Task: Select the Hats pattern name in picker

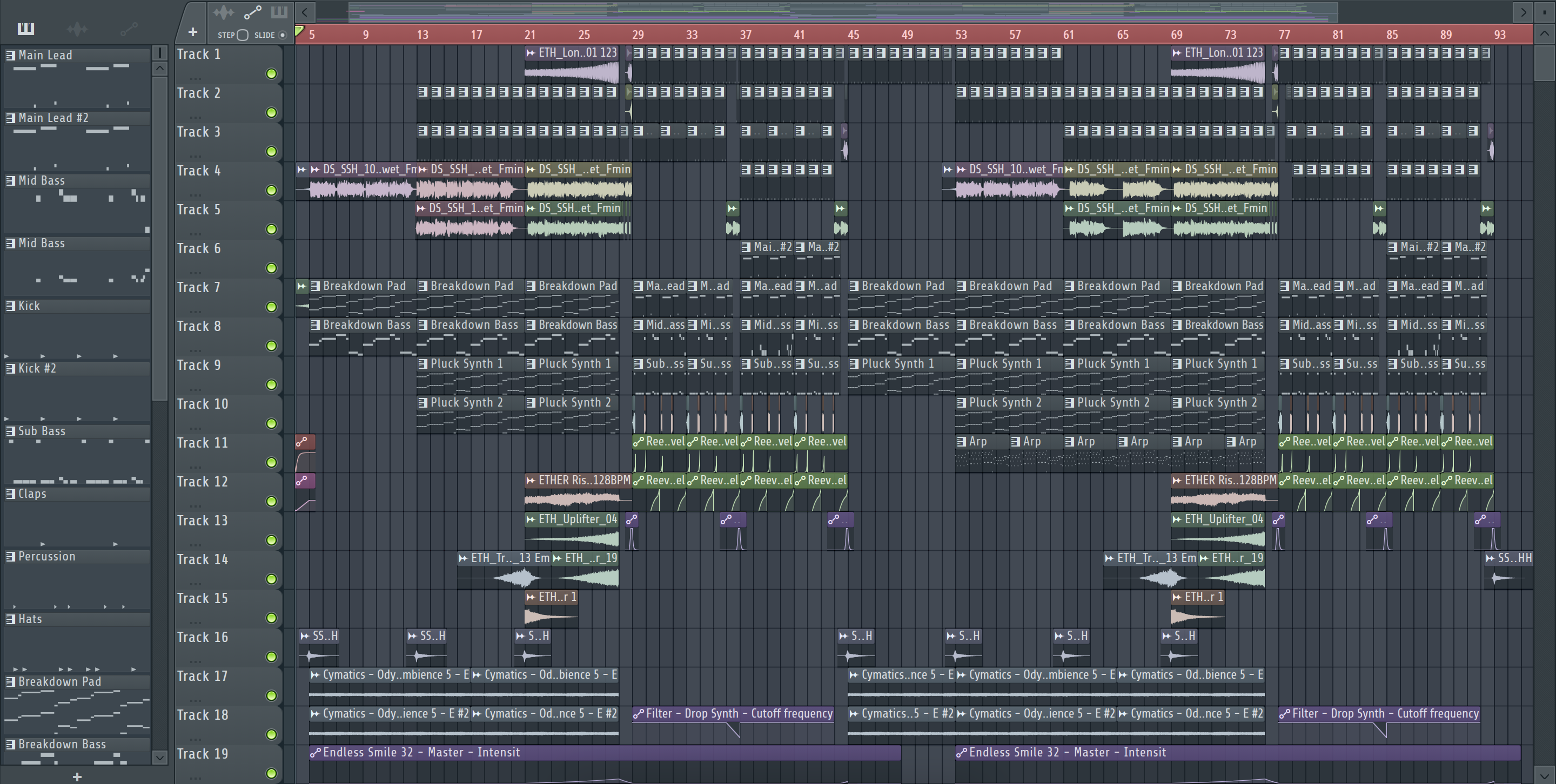Action: [30, 619]
